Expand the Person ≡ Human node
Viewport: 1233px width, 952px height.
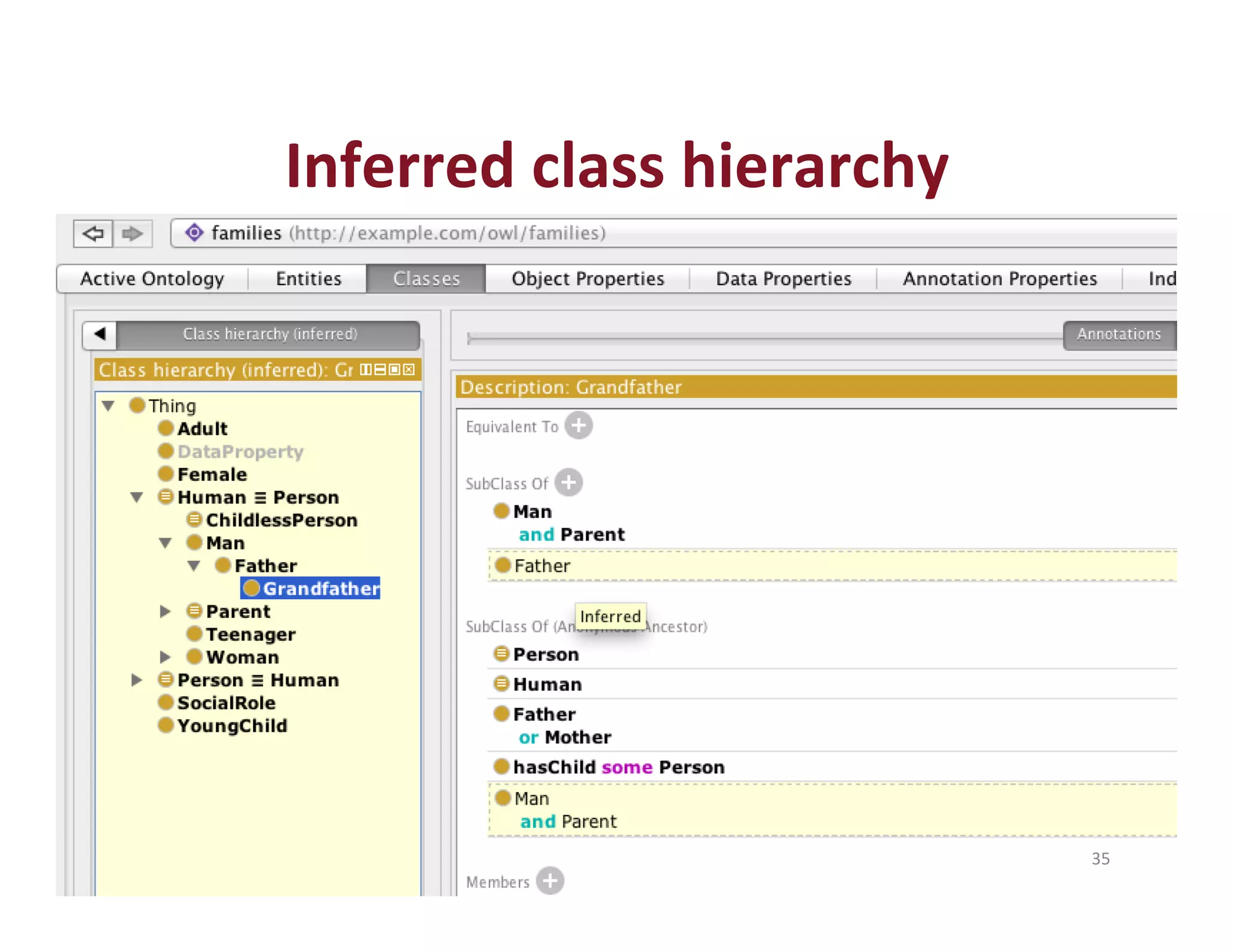(137, 680)
